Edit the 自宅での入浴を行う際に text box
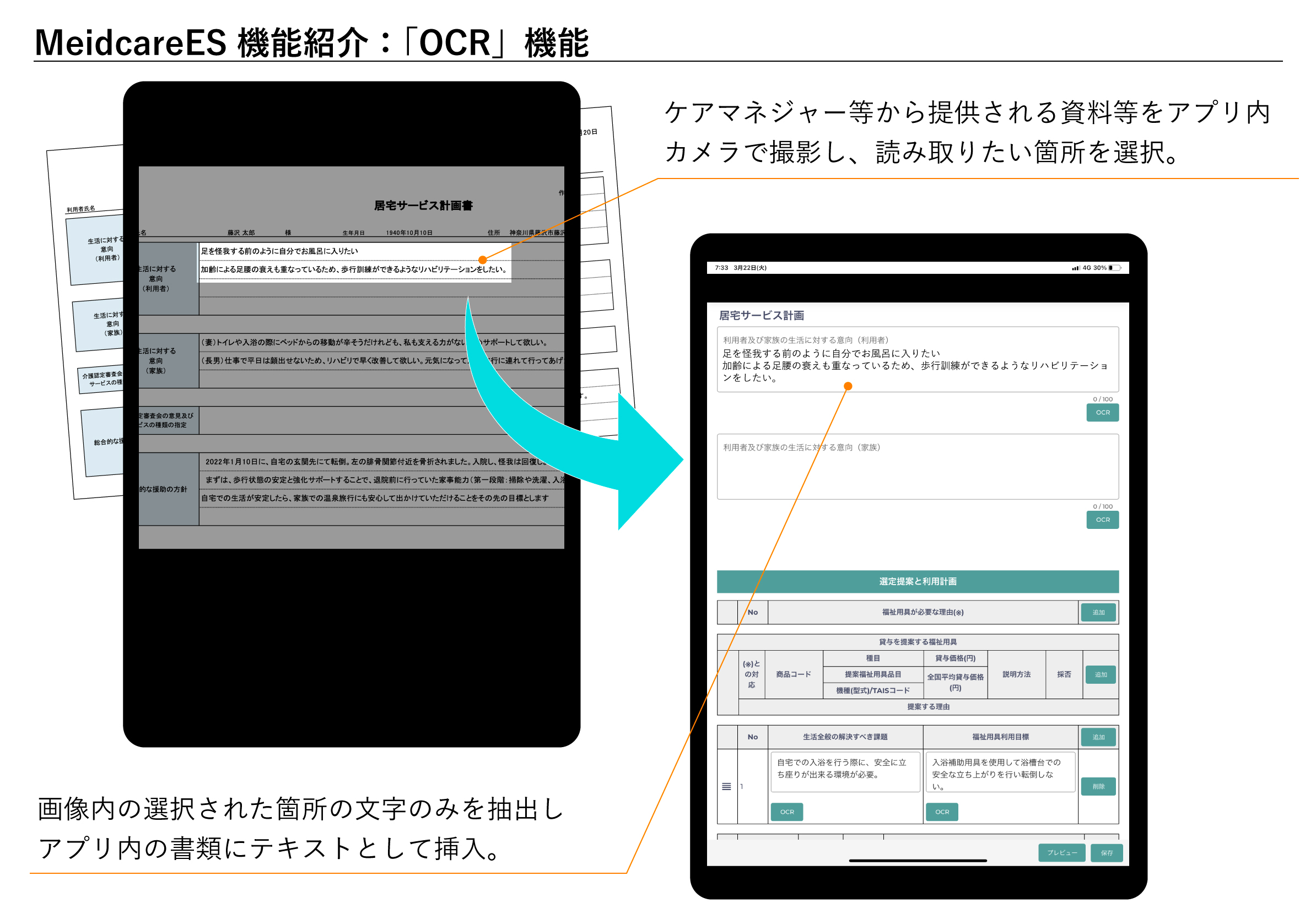Screen dimensions: 1316x919 (845, 772)
